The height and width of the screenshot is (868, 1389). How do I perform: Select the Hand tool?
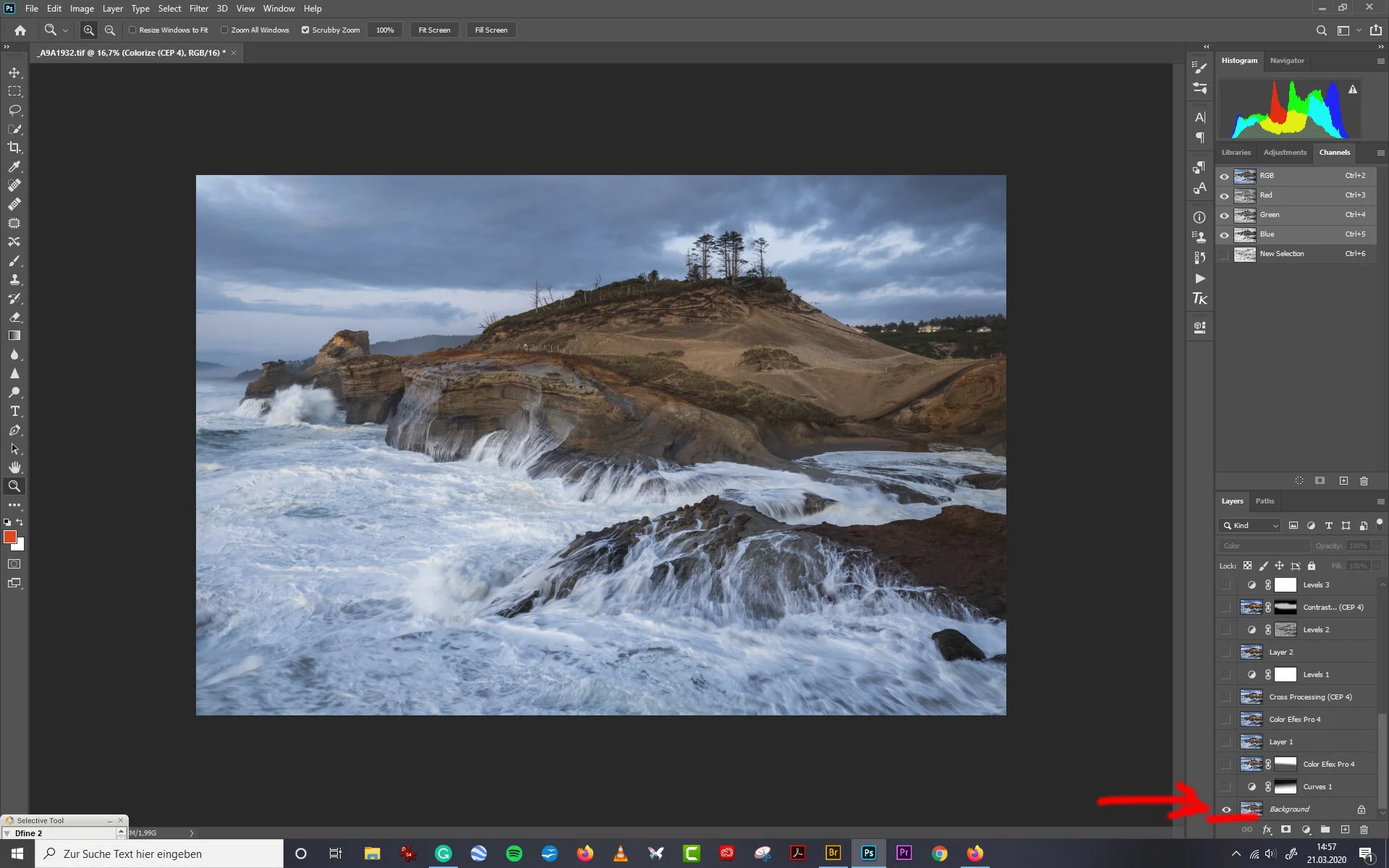pyautogui.click(x=14, y=467)
